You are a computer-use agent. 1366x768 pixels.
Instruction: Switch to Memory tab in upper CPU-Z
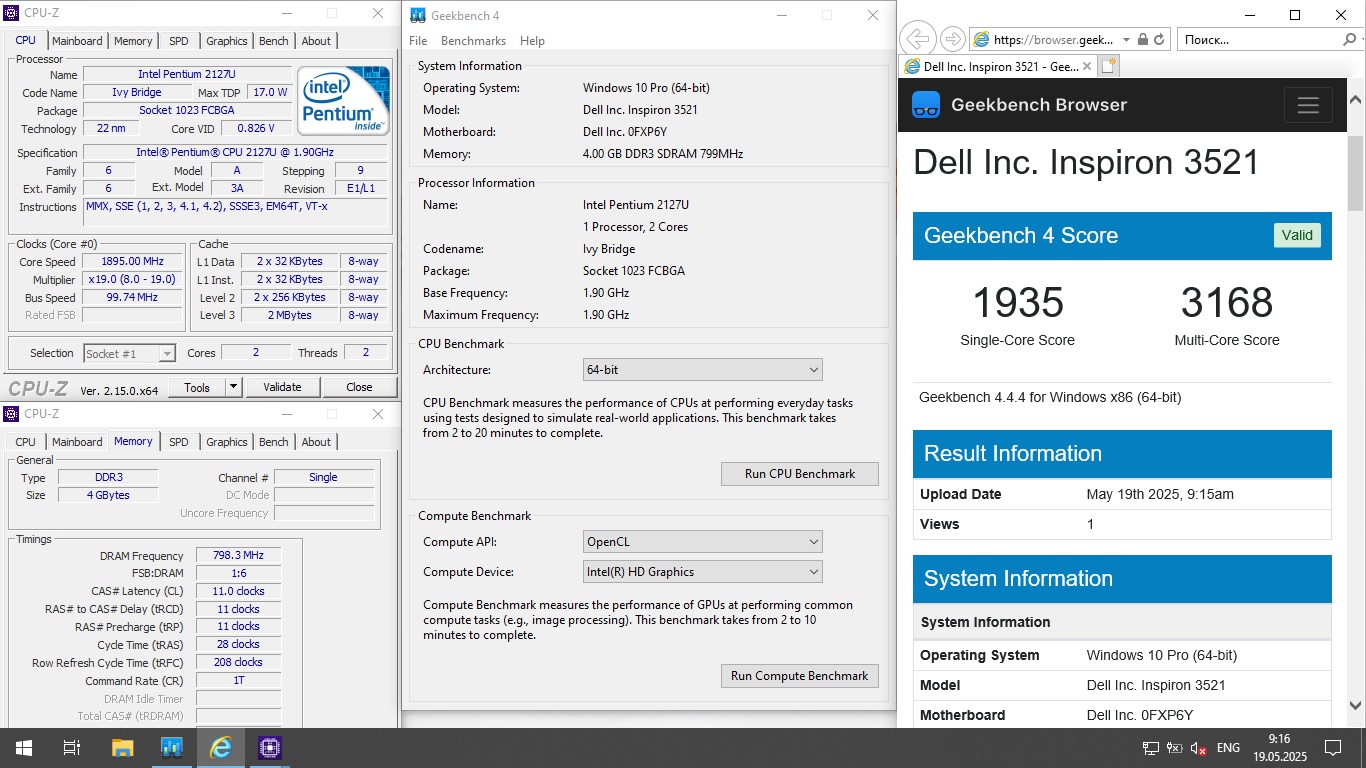coord(133,41)
